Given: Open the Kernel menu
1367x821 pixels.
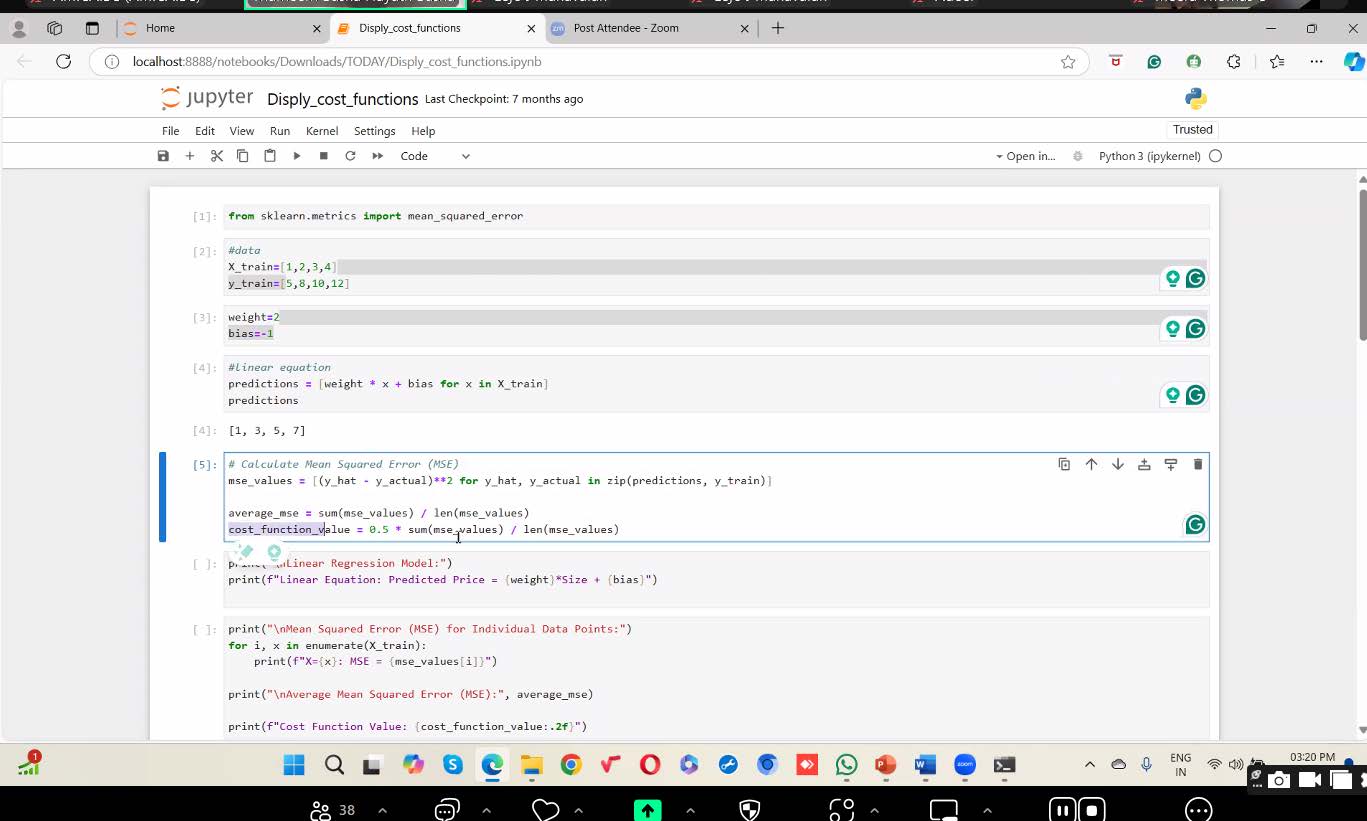Looking at the screenshot, I should click(x=322, y=131).
